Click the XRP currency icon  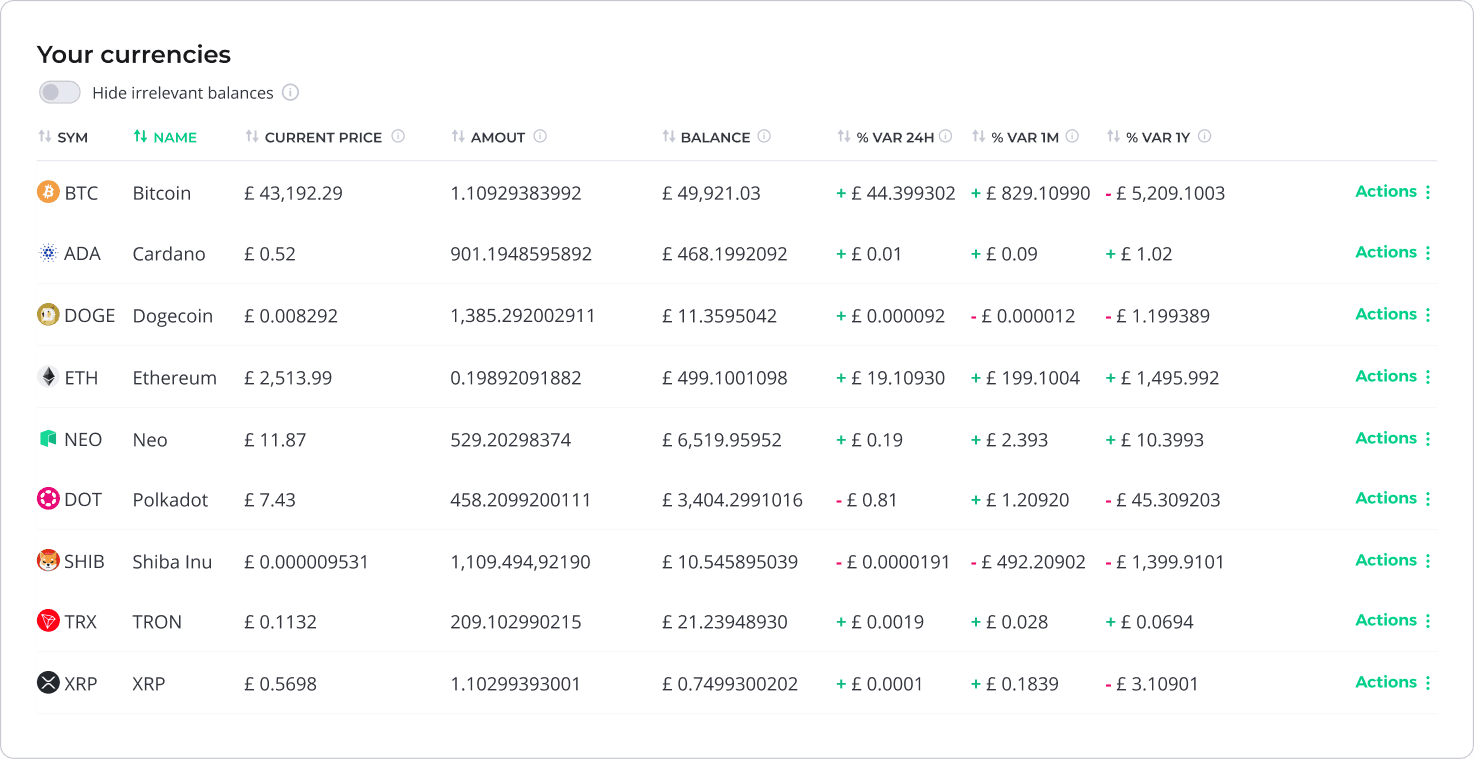[47, 683]
